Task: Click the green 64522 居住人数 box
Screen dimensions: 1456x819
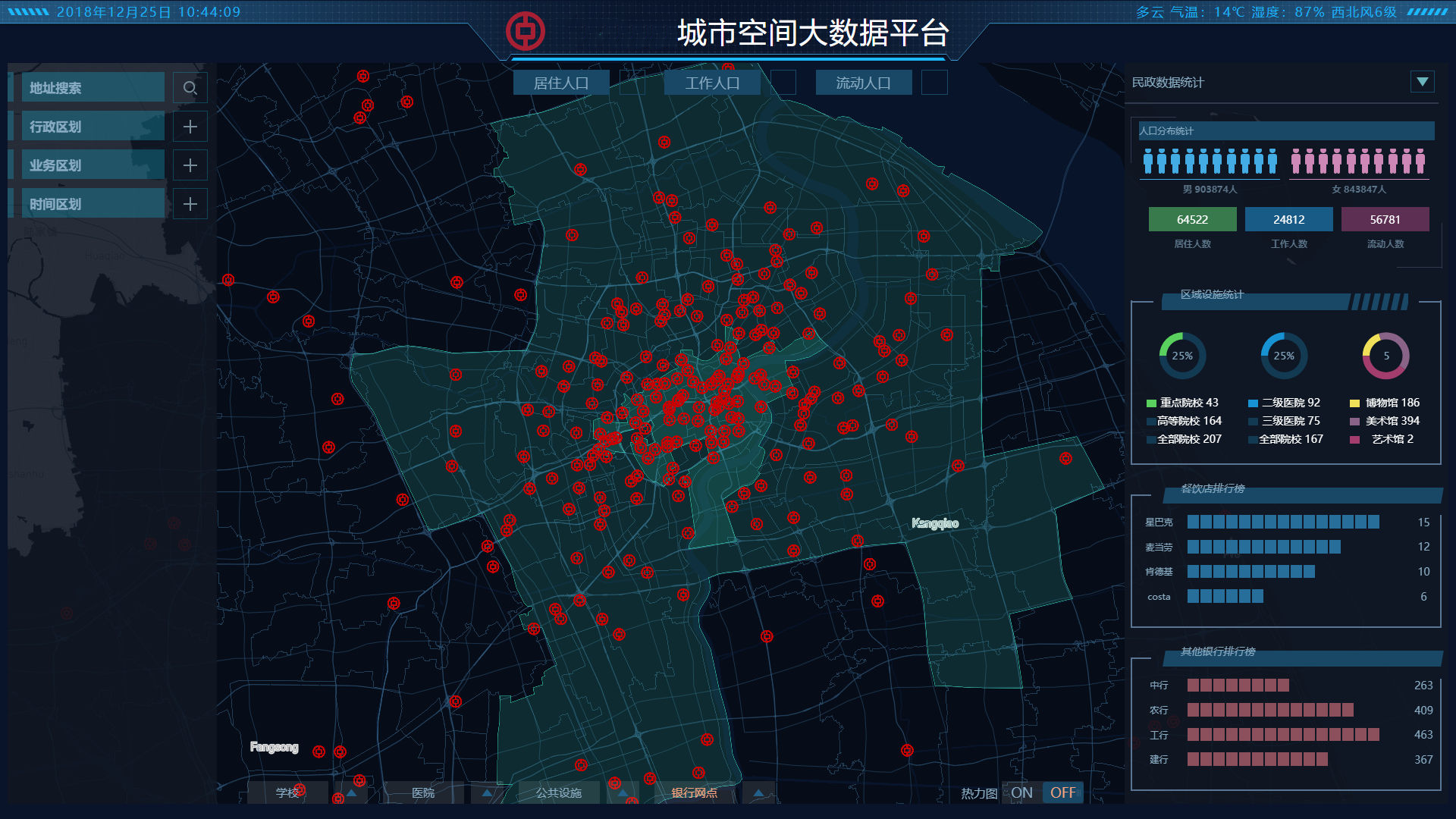Action: (x=1192, y=219)
